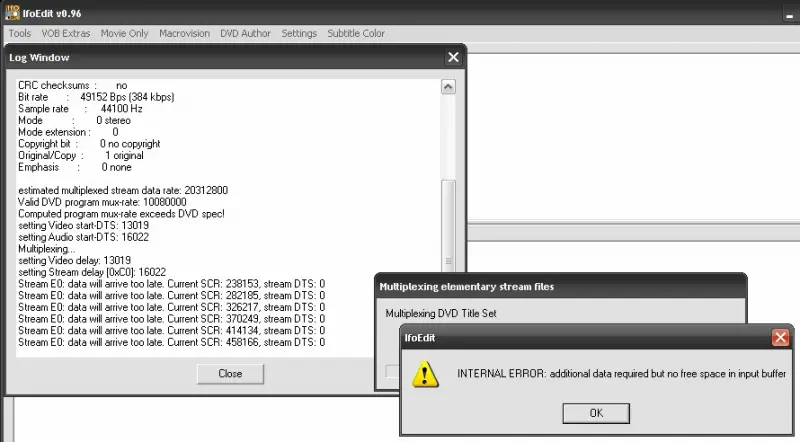Open the Subtitle Color menu
800x442 pixels.
[356, 33]
